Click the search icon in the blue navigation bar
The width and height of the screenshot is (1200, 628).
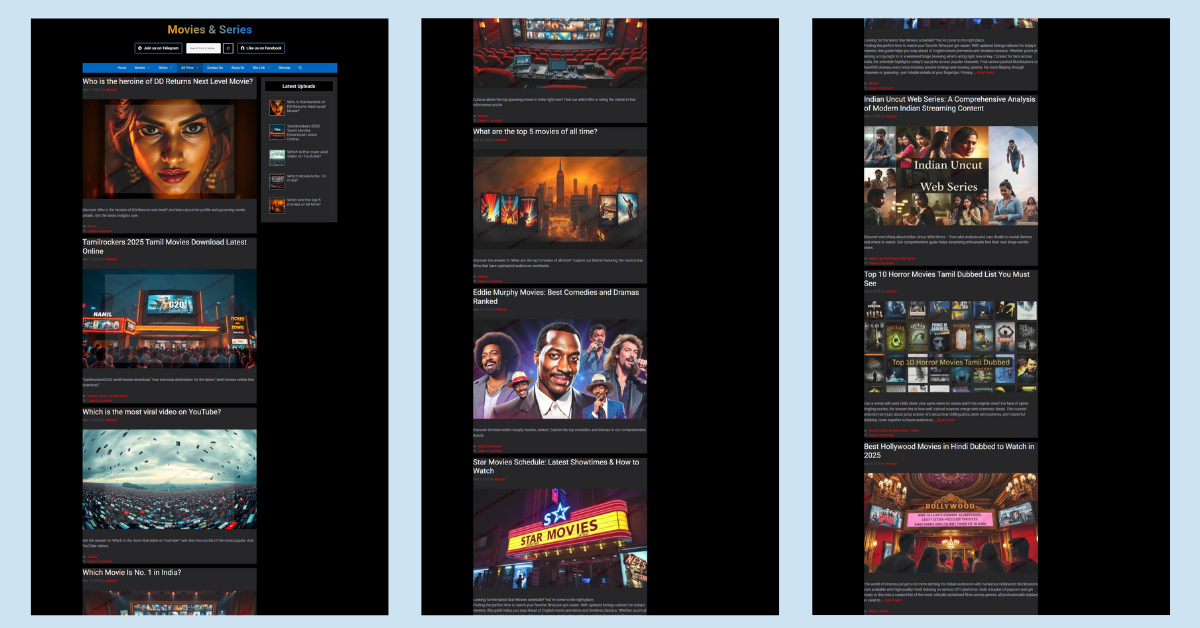click(x=300, y=68)
